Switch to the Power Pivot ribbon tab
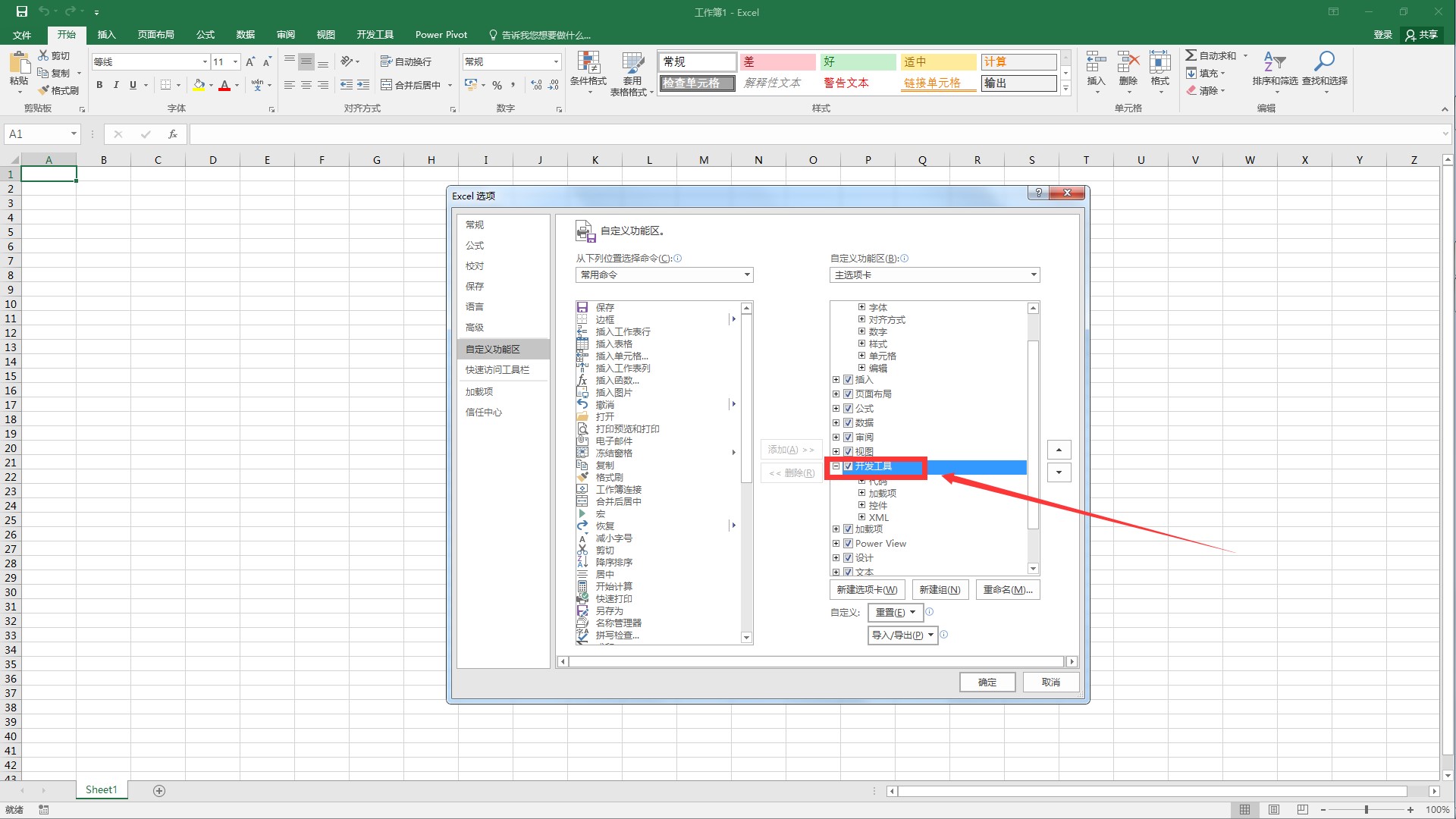 click(441, 34)
